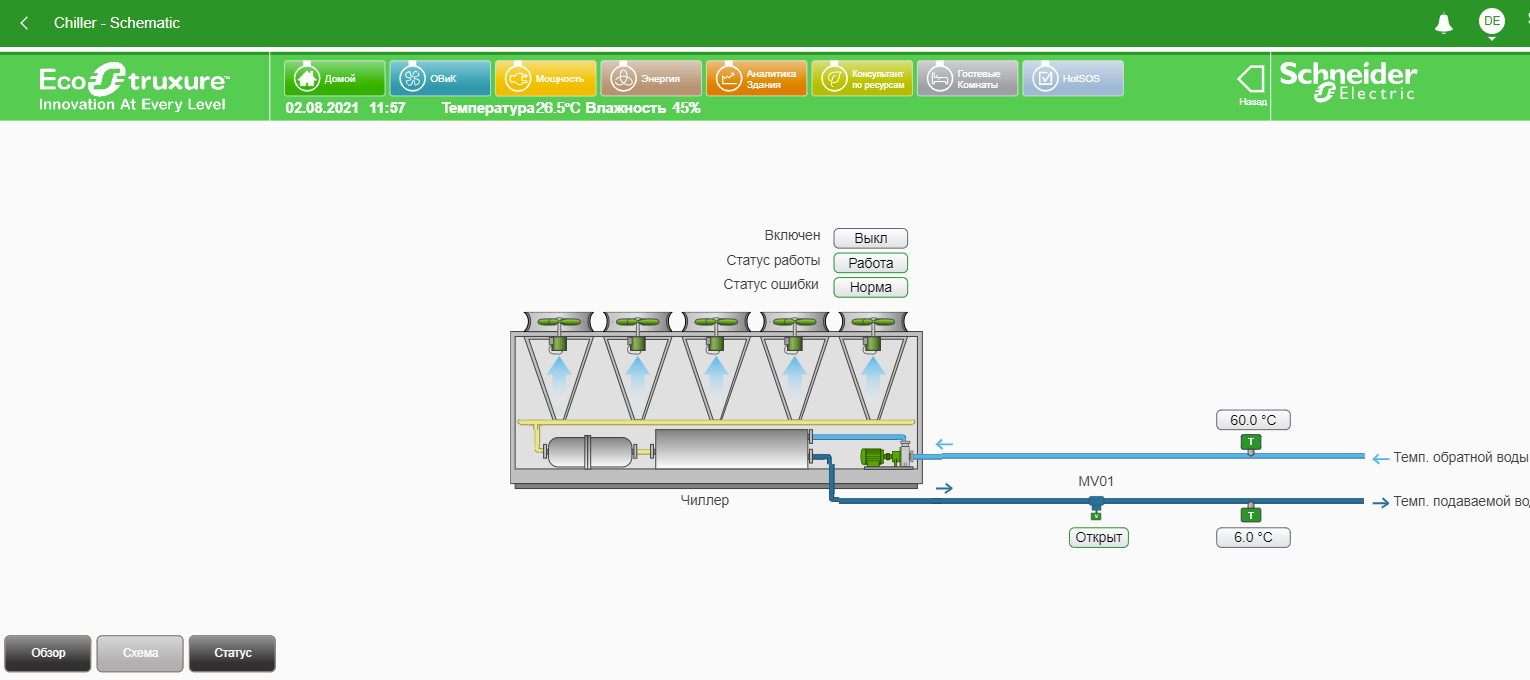Click the Открыт valve state button
This screenshot has width=1530, height=680.
[x=1098, y=538]
